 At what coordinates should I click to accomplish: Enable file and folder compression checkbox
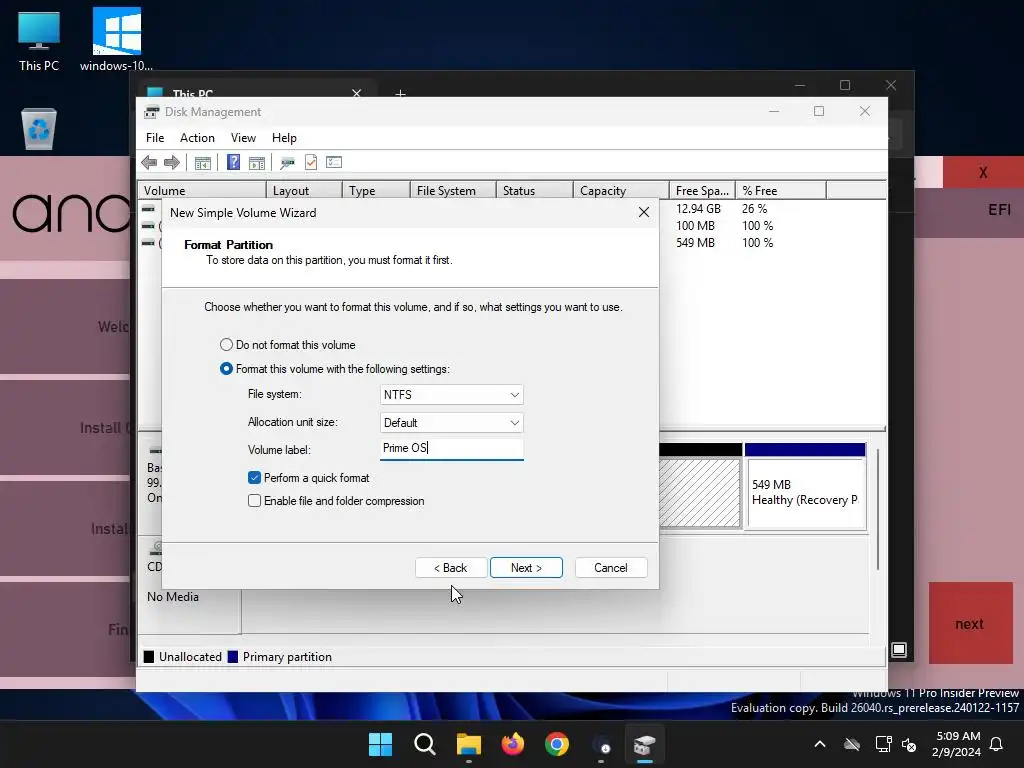pos(255,501)
